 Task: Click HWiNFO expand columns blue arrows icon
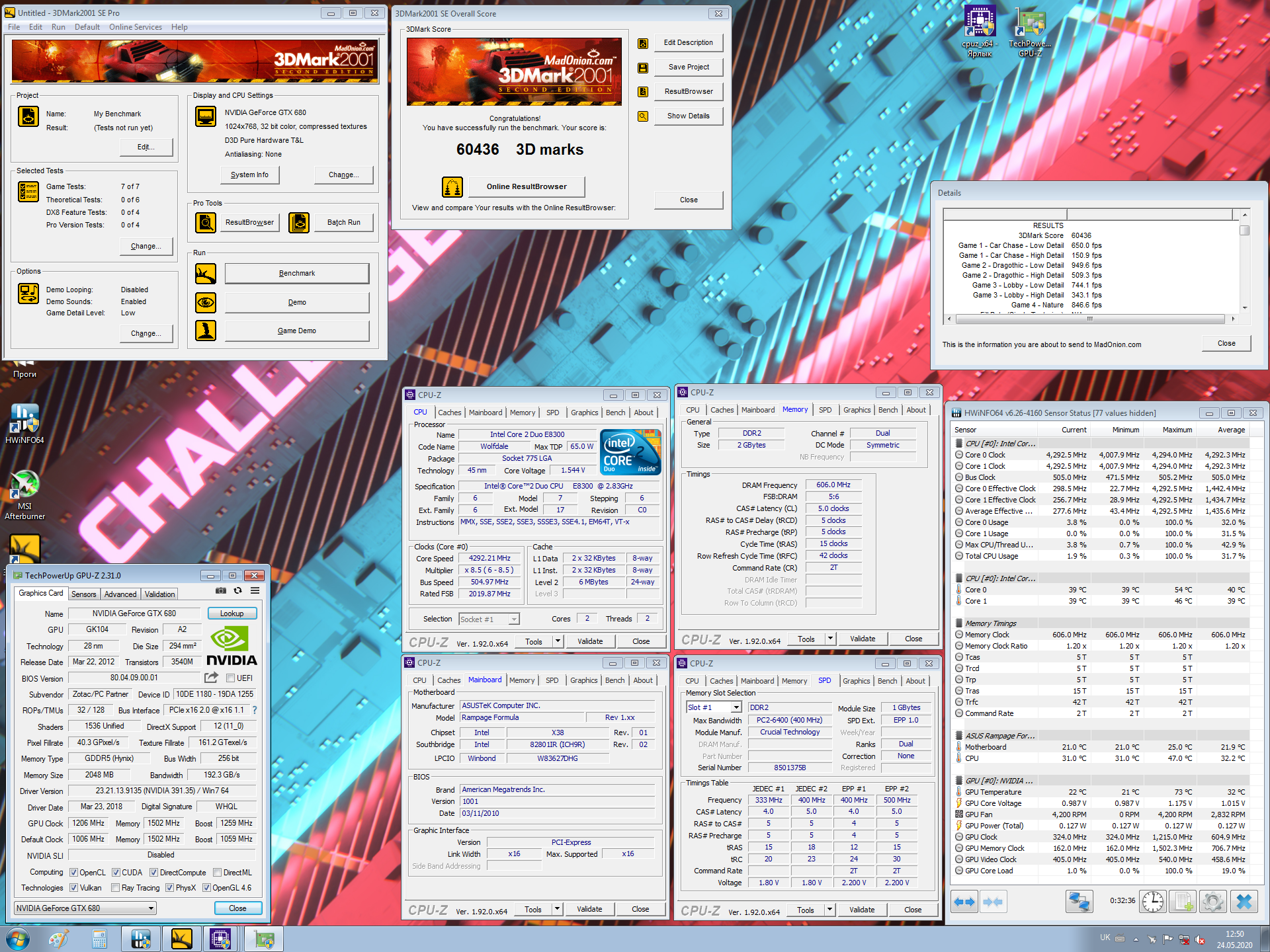(964, 902)
